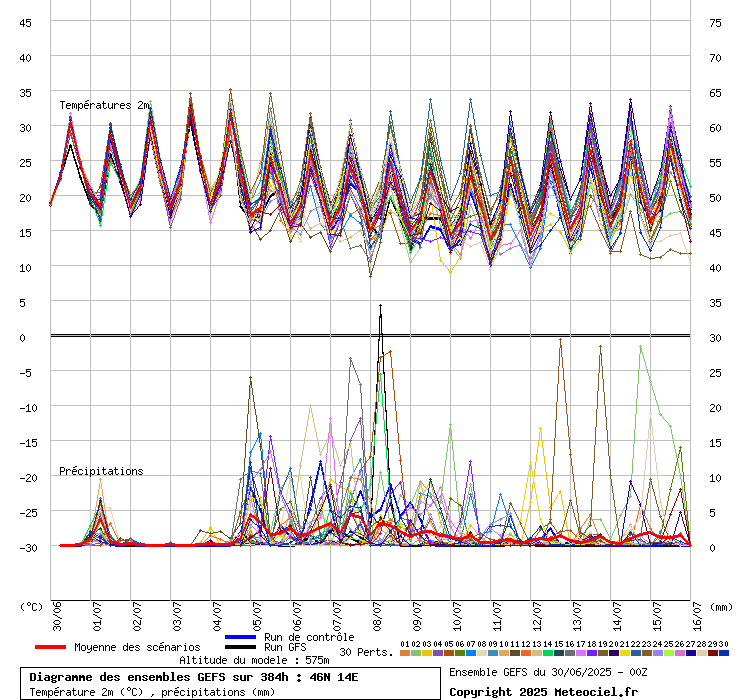Image resolution: width=740 pixels, height=700 pixels.
Task: Click the 'Ensemble GEFS du 30/06/2025' text
Action: tap(548, 672)
